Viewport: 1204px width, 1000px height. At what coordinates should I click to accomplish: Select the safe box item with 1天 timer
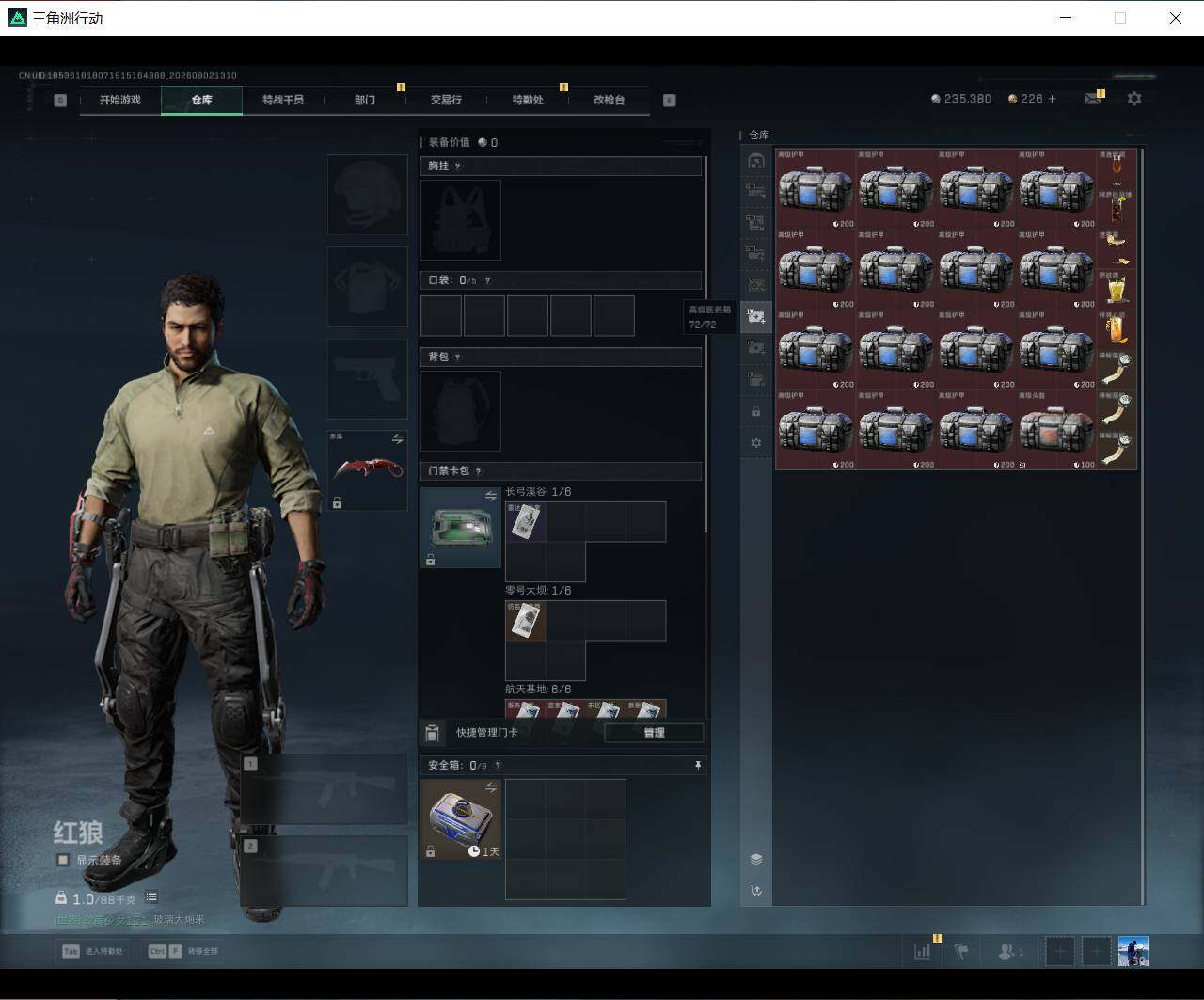pos(461,819)
